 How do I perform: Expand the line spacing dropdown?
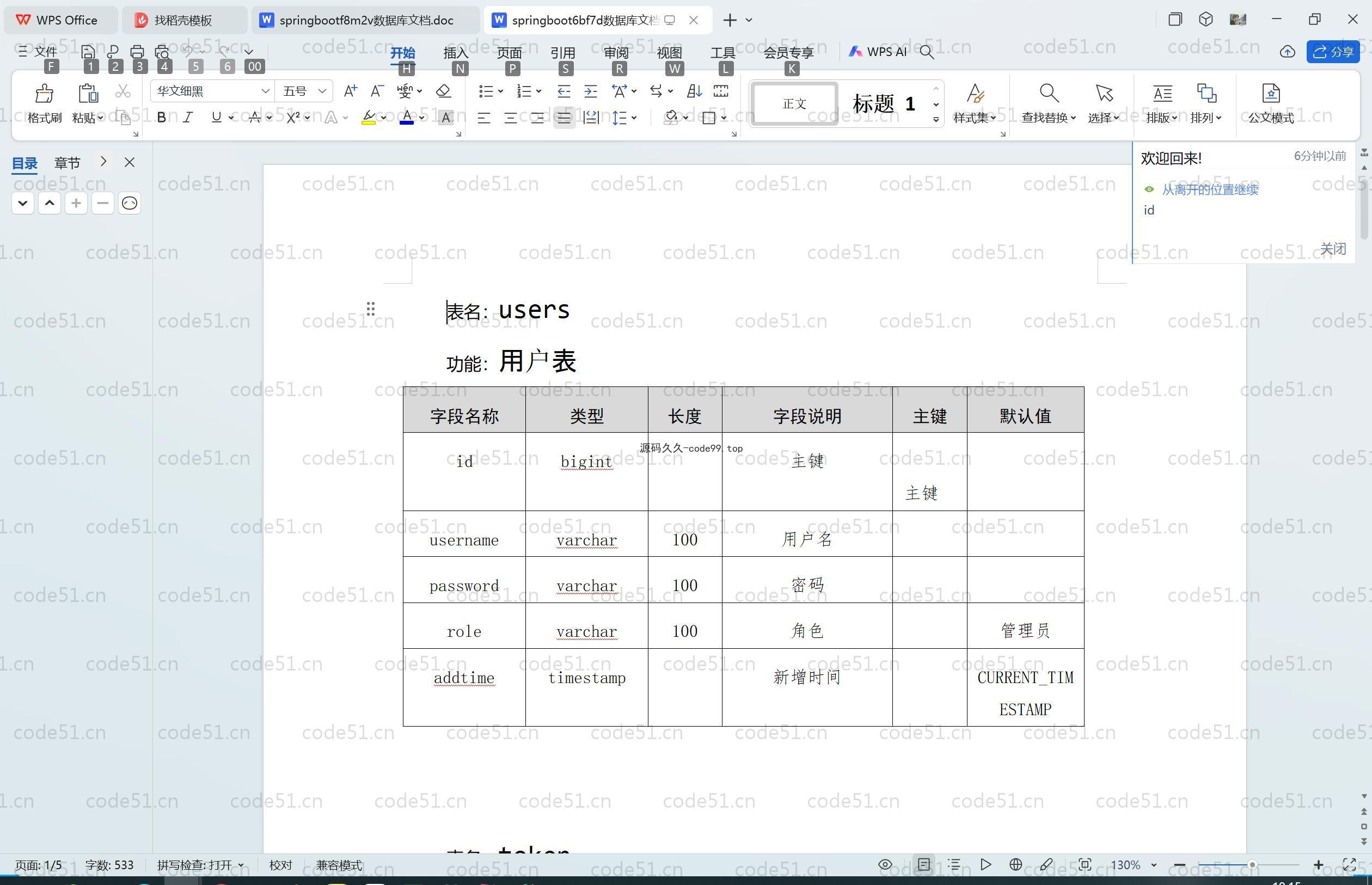[x=633, y=118]
